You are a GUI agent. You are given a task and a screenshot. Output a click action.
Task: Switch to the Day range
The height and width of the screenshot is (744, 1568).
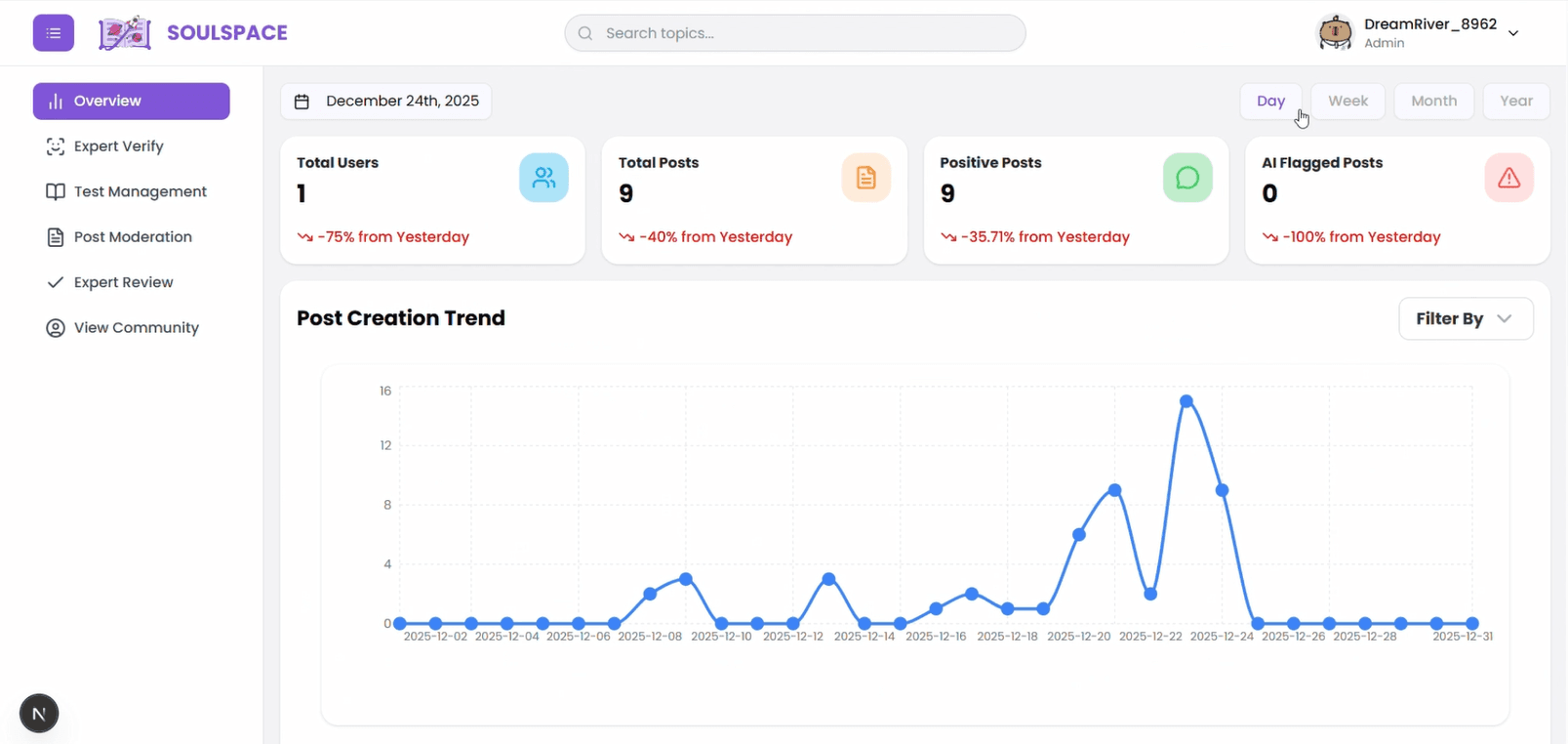tap(1270, 102)
